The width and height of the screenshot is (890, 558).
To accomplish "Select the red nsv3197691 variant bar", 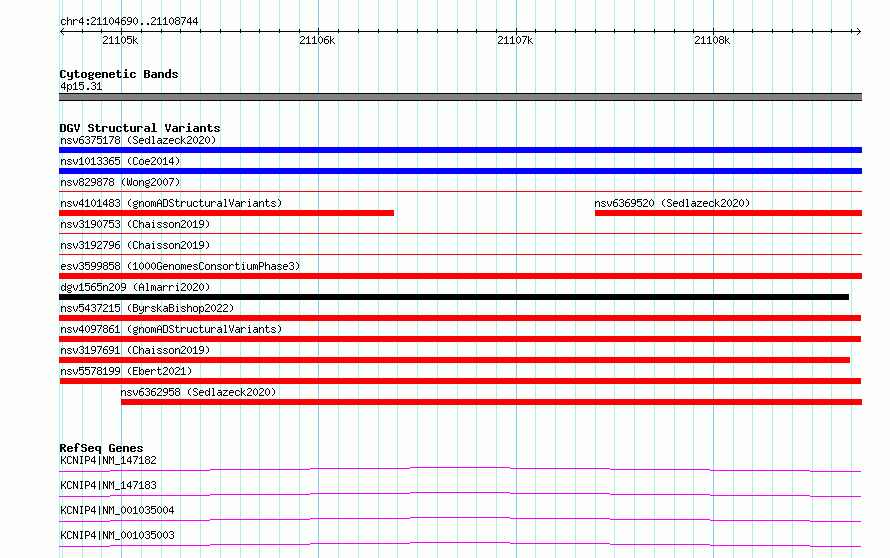I will coord(455,360).
